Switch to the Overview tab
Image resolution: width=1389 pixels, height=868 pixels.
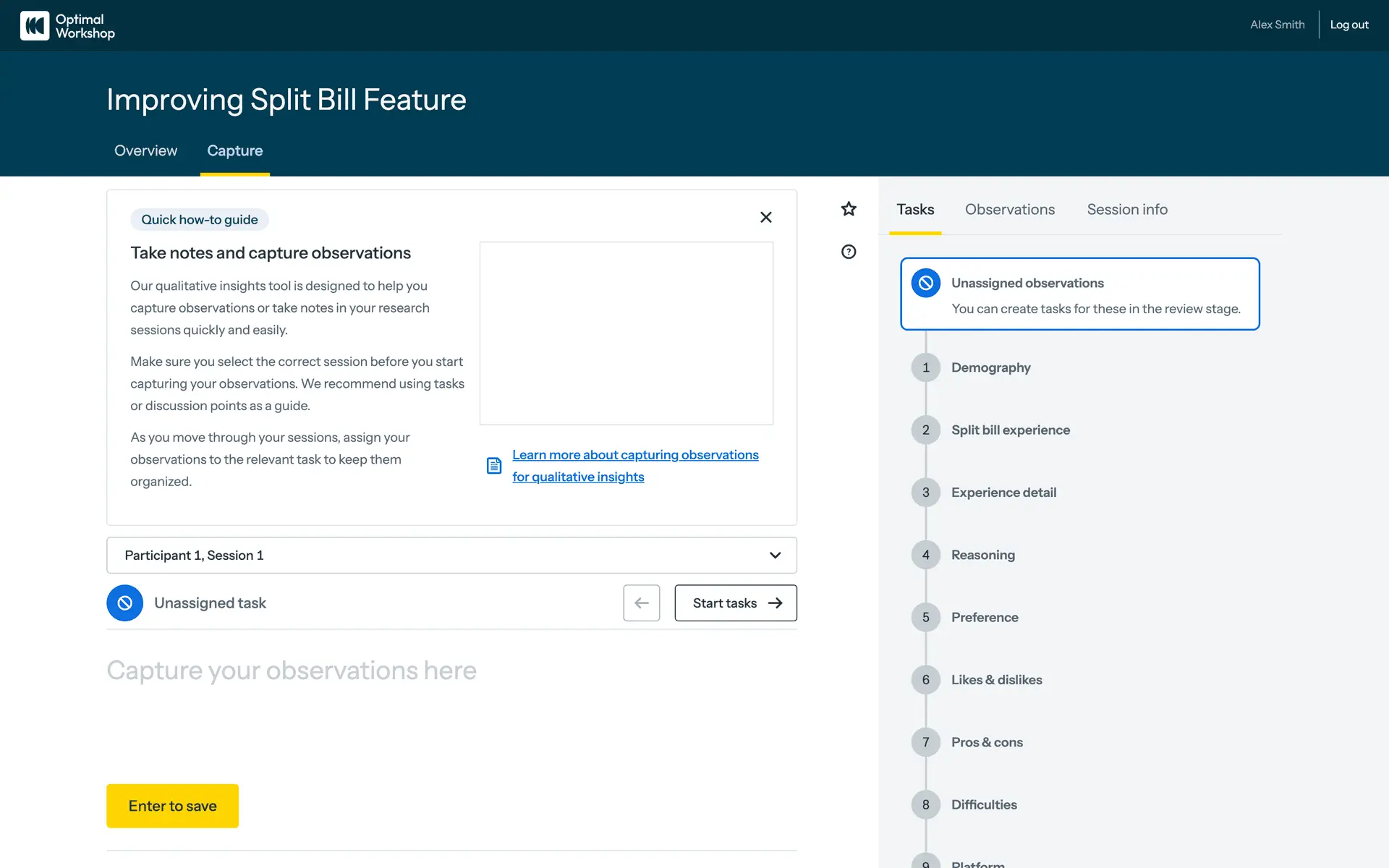click(x=145, y=150)
